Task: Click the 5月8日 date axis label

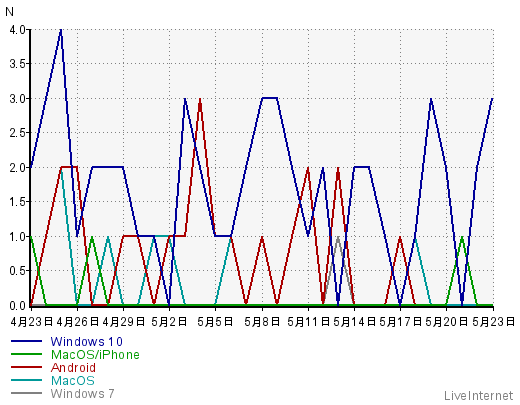Action: point(262,322)
